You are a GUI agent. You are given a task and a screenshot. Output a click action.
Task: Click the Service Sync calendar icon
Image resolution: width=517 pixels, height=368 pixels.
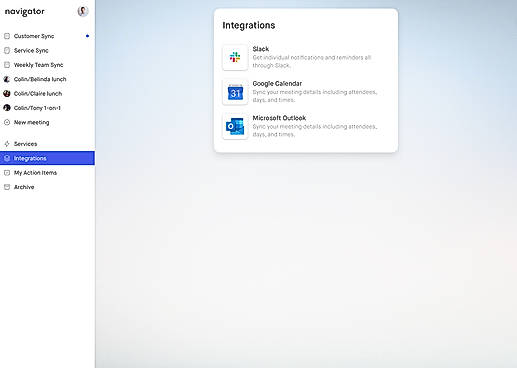click(7, 50)
